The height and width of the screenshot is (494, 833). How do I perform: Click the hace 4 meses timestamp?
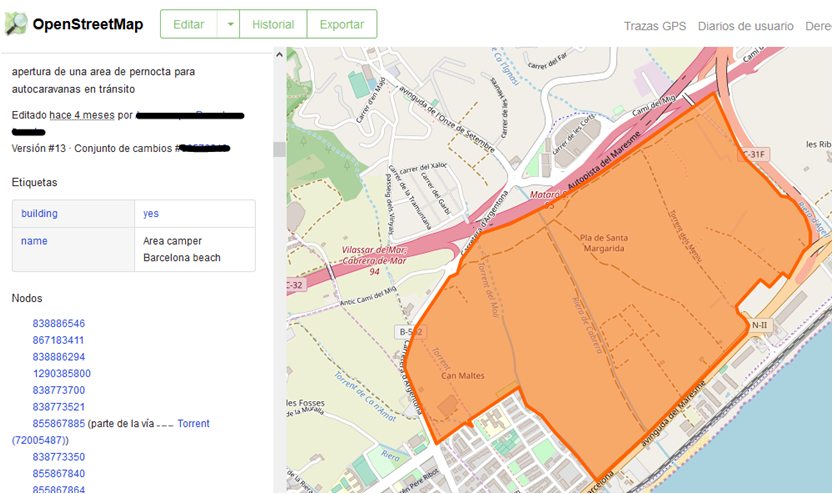[82, 115]
